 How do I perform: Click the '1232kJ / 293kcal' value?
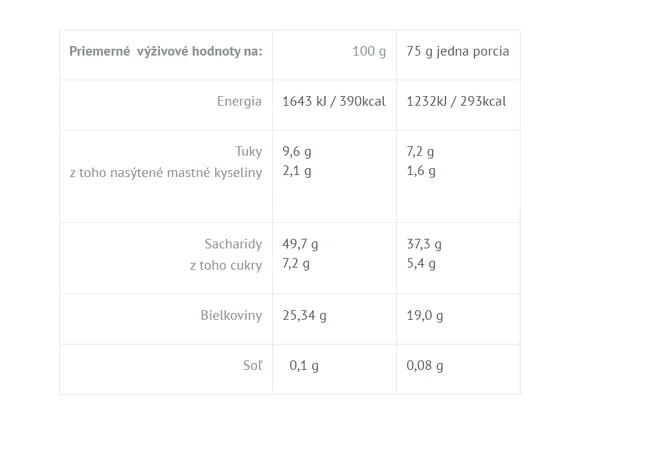coord(456,102)
